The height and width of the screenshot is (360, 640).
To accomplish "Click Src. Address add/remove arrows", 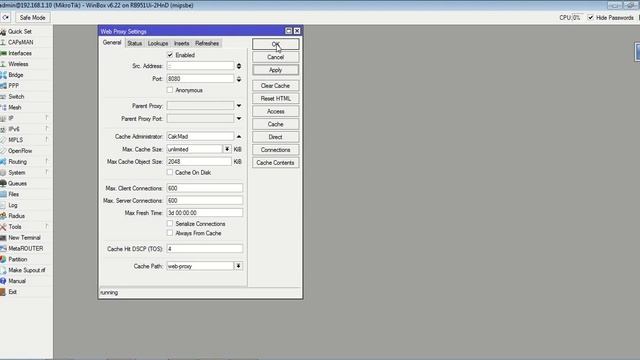I will point(239,66).
